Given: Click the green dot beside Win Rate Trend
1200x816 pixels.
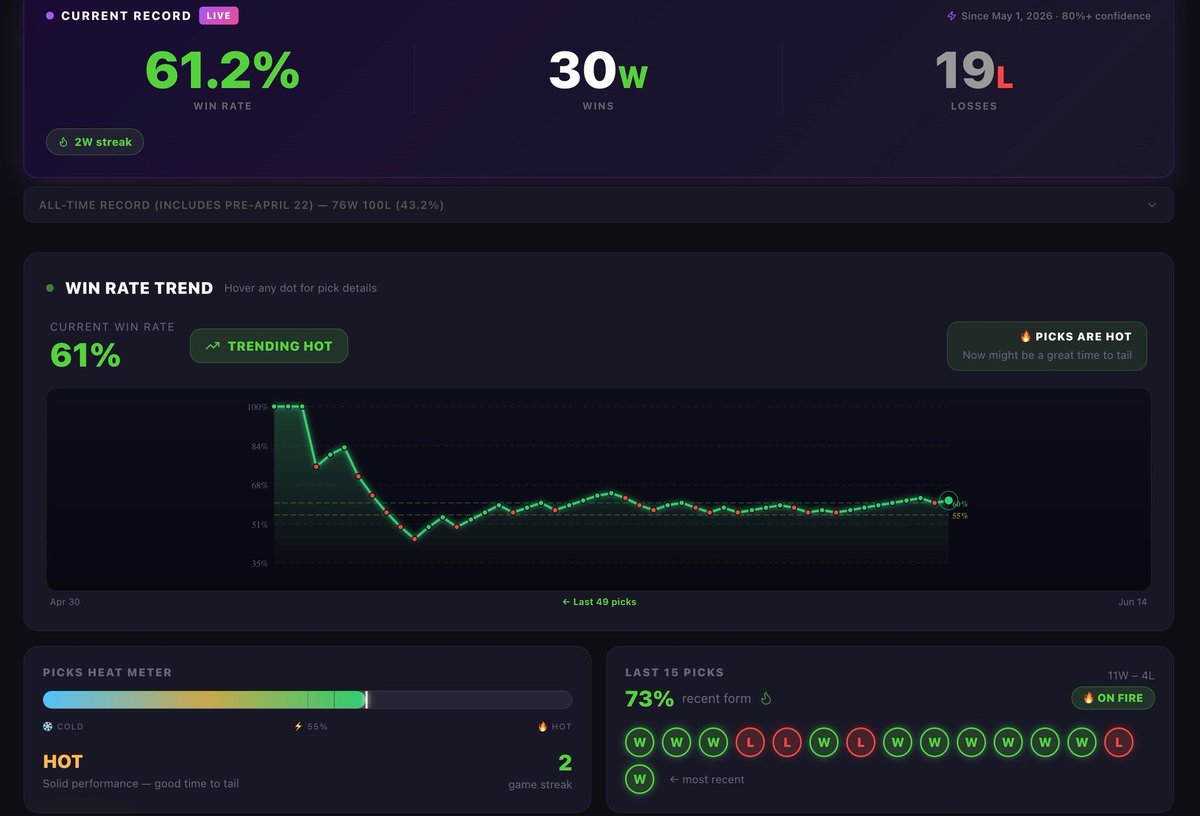Looking at the screenshot, I should point(50,288).
